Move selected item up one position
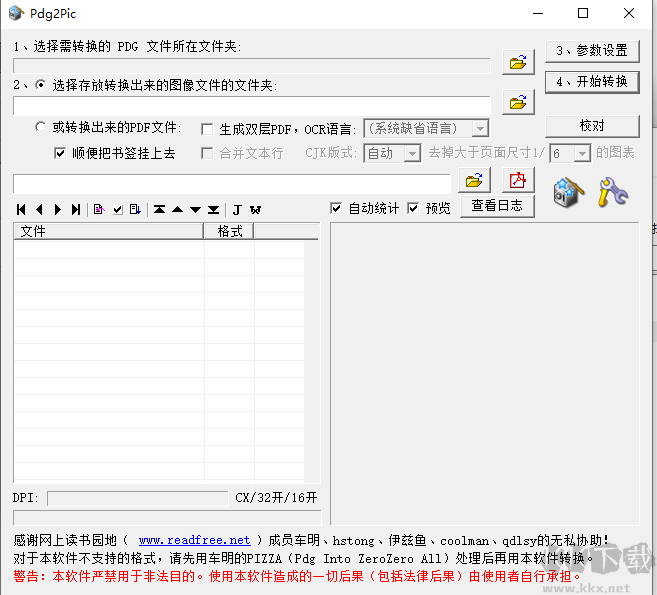Image resolution: width=657 pixels, height=595 pixels. pos(178,210)
